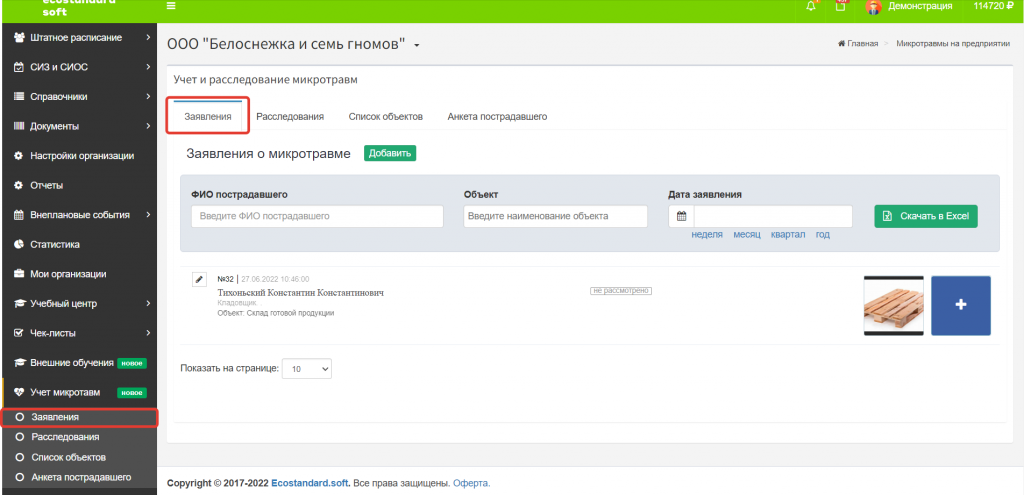Click the 114720 ₽ balance in header
This screenshot has width=1024, height=495.
(x=993, y=6)
